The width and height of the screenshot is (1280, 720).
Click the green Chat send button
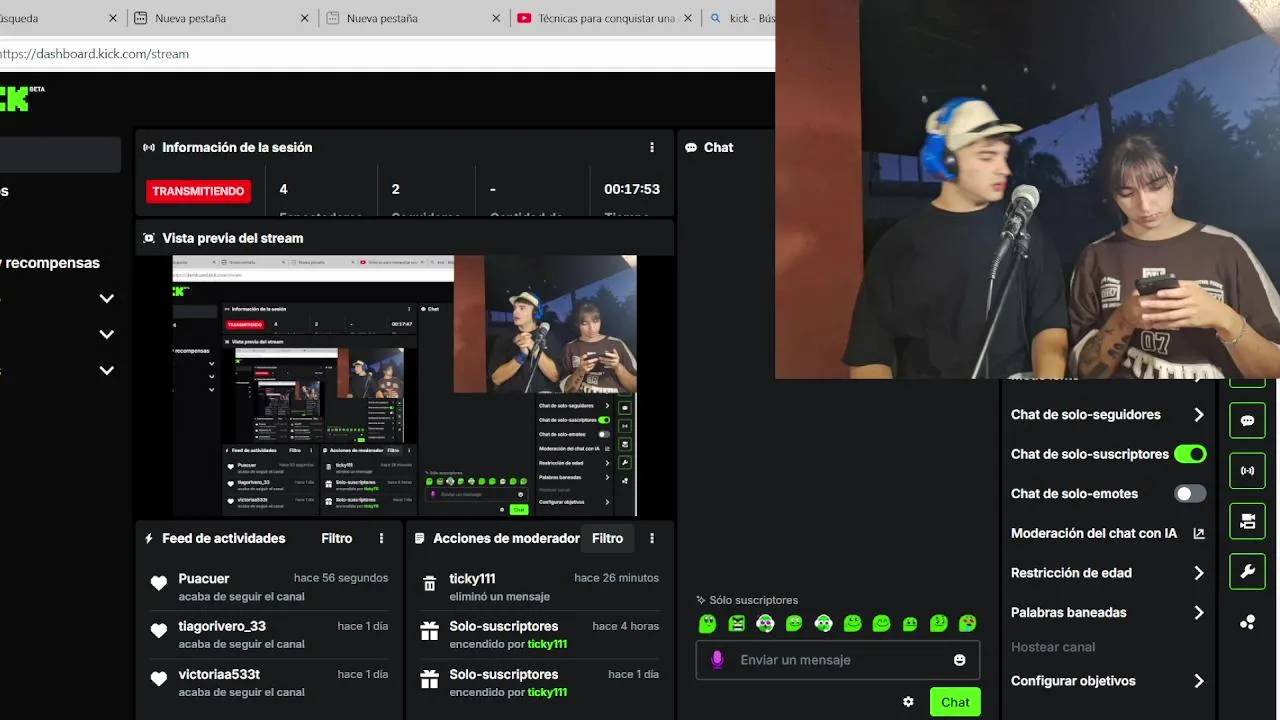[x=955, y=702]
